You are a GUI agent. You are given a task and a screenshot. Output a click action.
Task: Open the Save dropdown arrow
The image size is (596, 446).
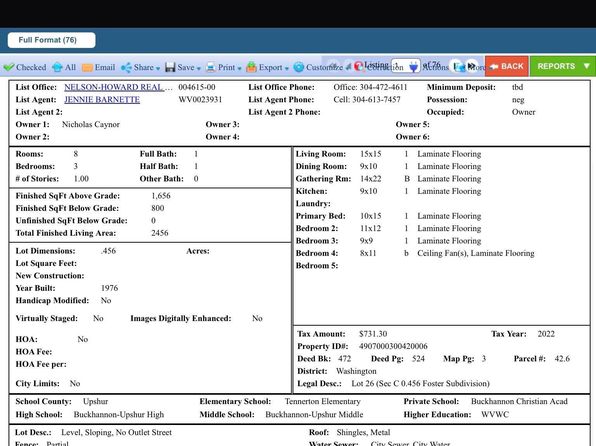coord(198,68)
